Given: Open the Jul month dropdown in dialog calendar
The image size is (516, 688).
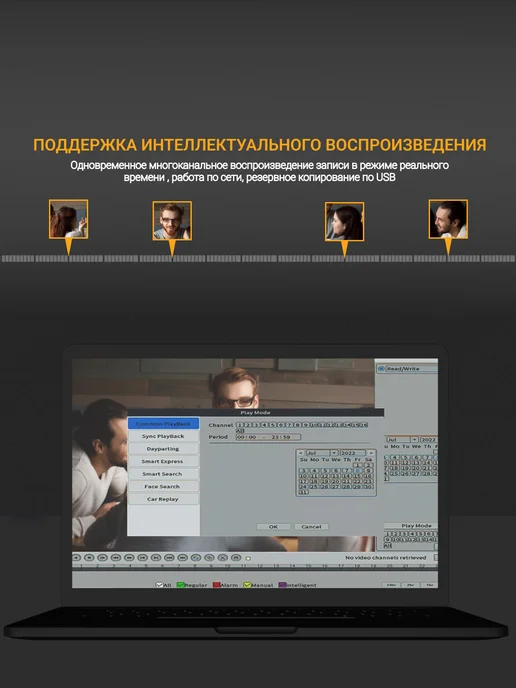Looking at the screenshot, I should pos(334,453).
